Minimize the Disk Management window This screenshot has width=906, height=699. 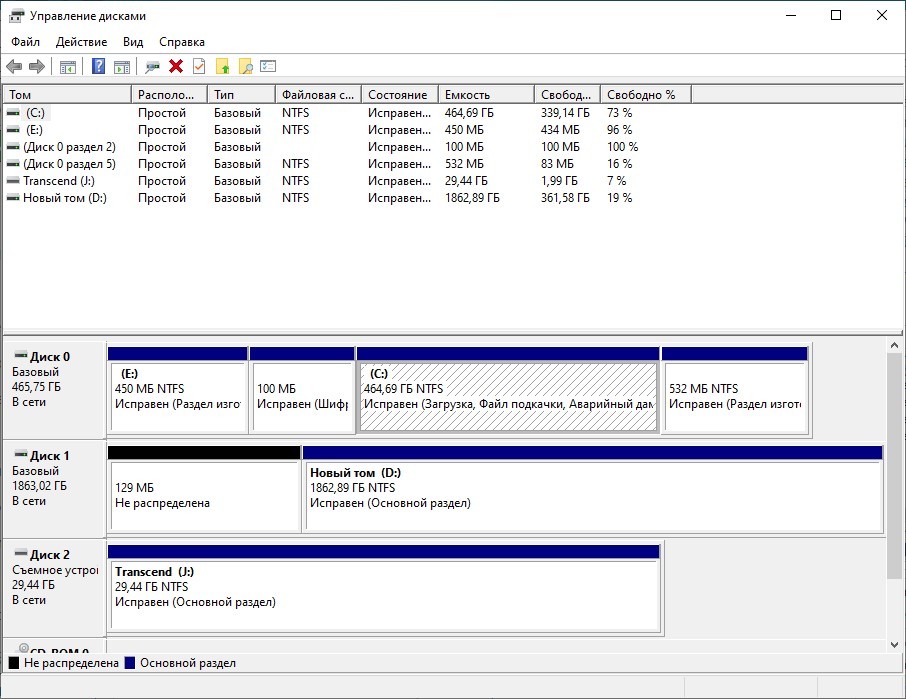click(791, 16)
